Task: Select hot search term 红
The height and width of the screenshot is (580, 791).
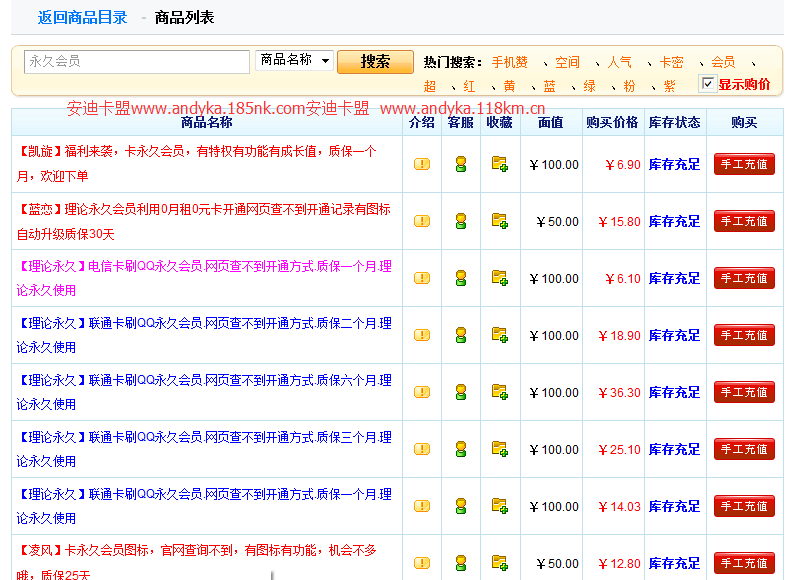Action: (470, 86)
